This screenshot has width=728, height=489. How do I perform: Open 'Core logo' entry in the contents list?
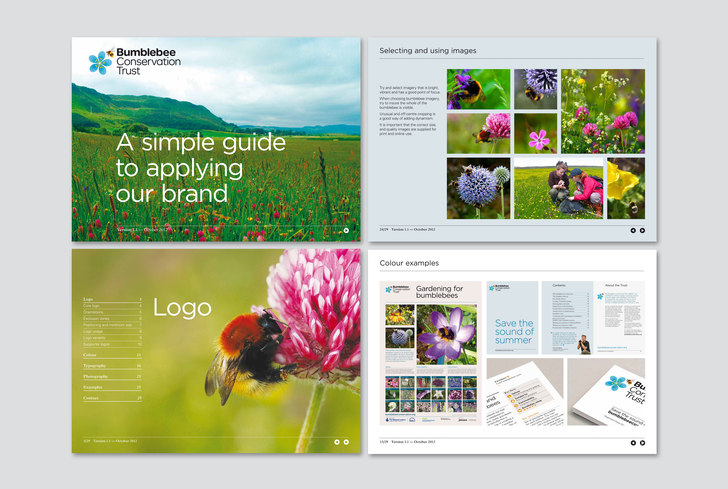click(112, 306)
